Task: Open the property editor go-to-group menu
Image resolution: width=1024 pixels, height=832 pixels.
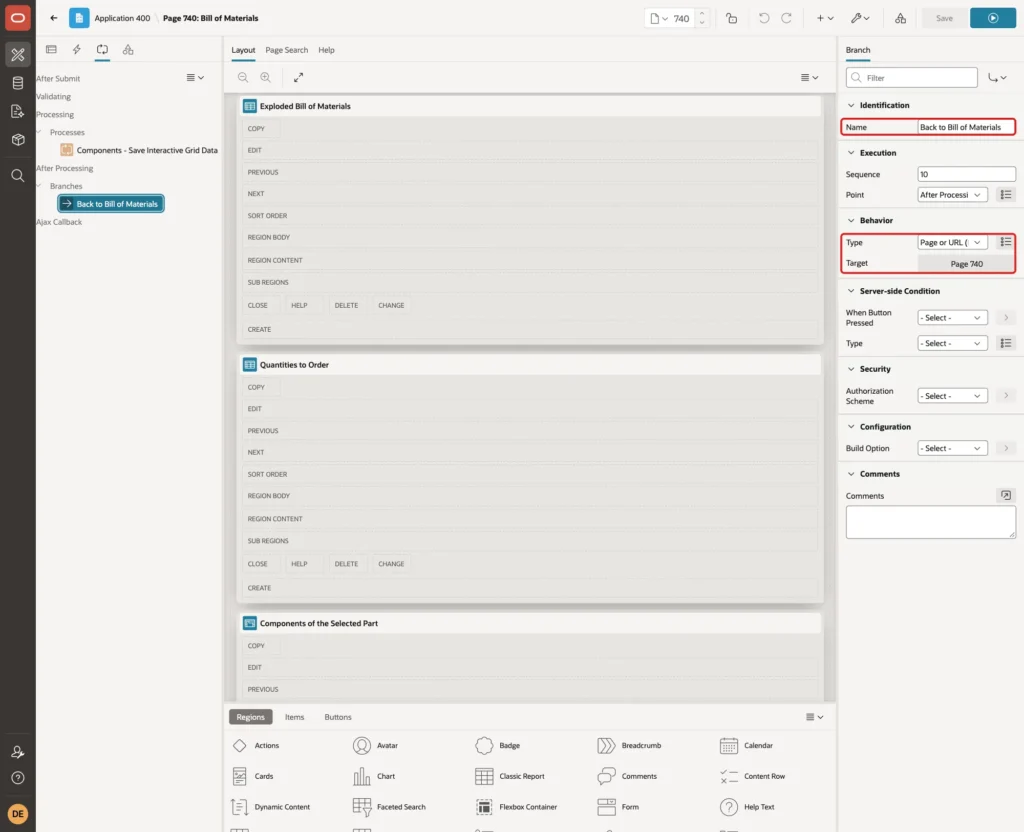Action: pyautogui.click(x=997, y=78)
